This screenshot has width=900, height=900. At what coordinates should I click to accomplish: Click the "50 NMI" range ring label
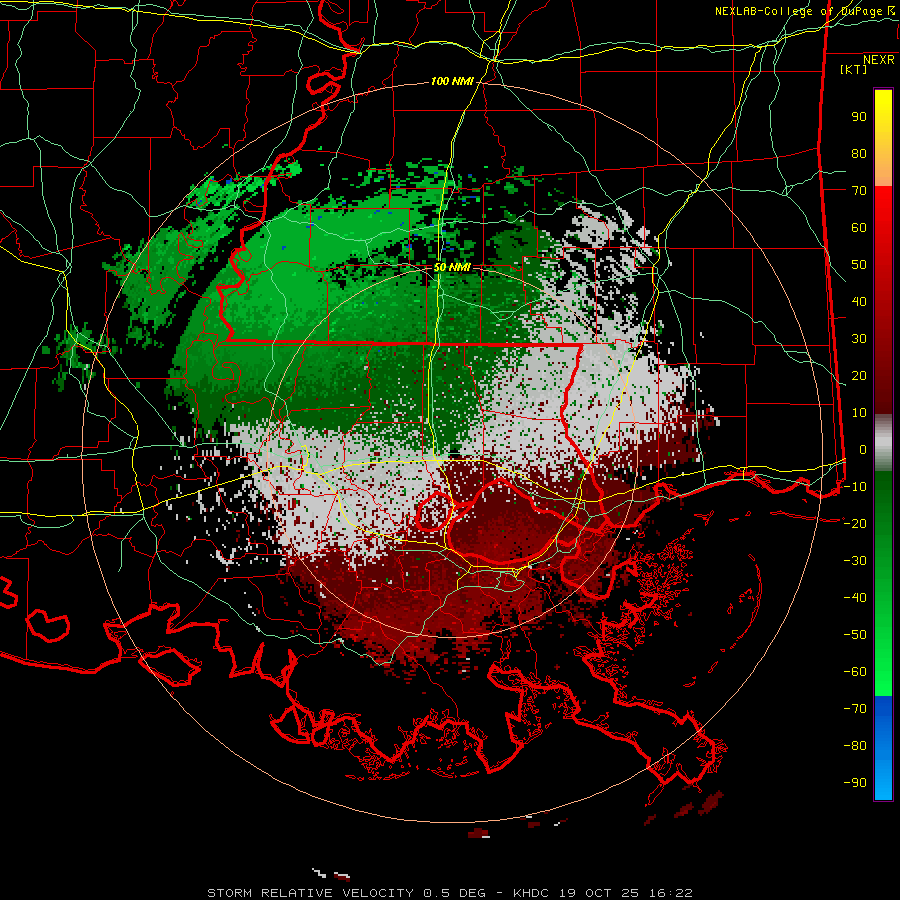[x=452, y=267]
